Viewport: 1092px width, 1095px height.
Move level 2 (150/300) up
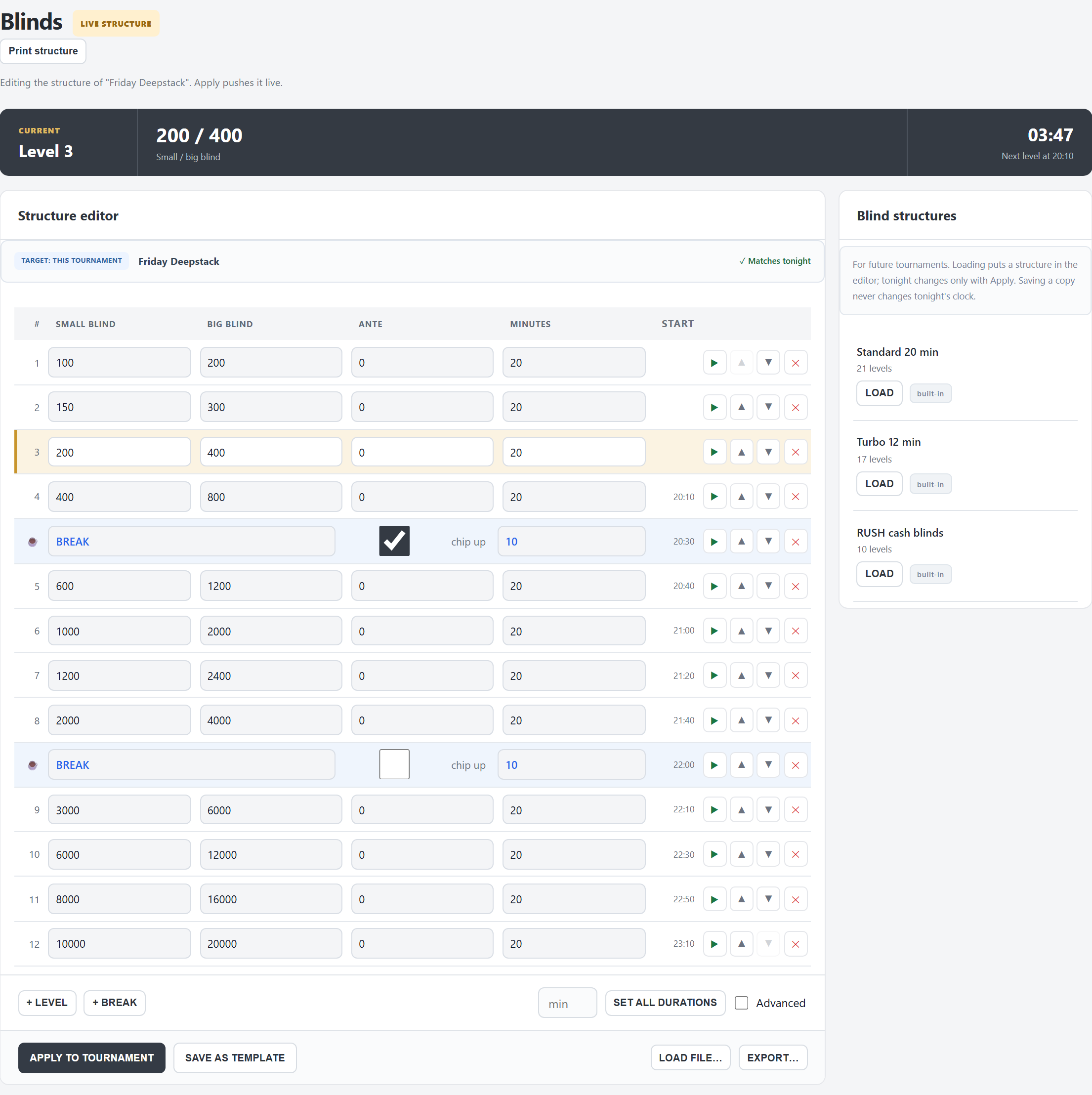[741, 407]
